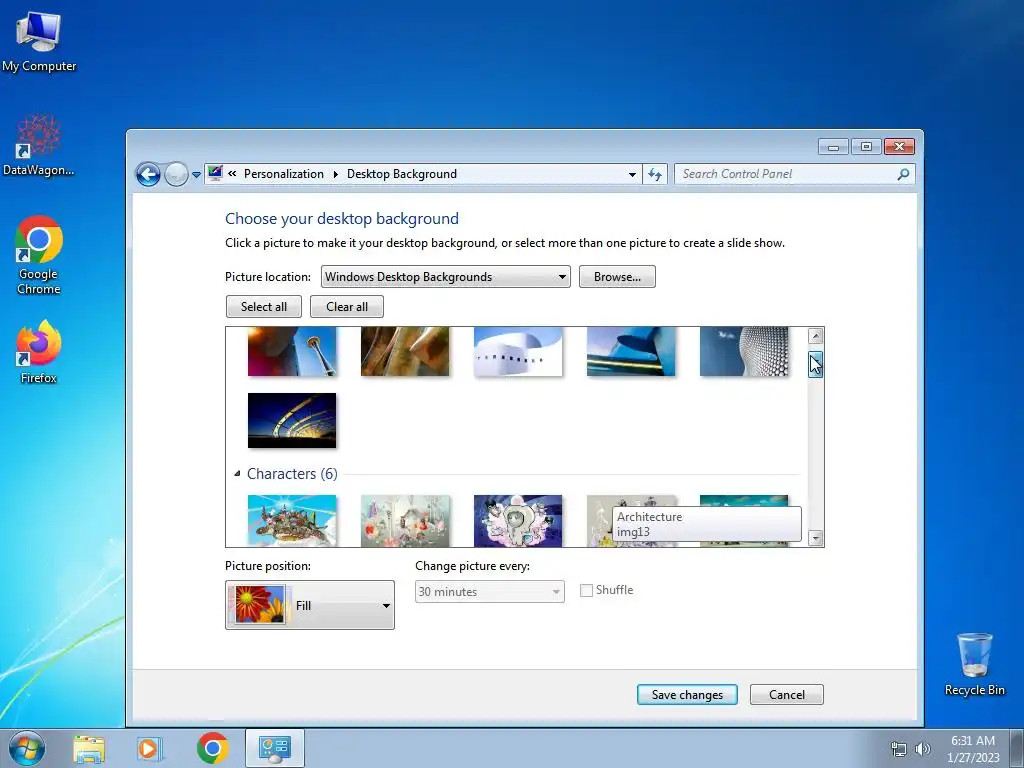The image size is (1024, 768).
Task: Launch Firefox from desktop shortcut
Action: [x=39, y=351]
